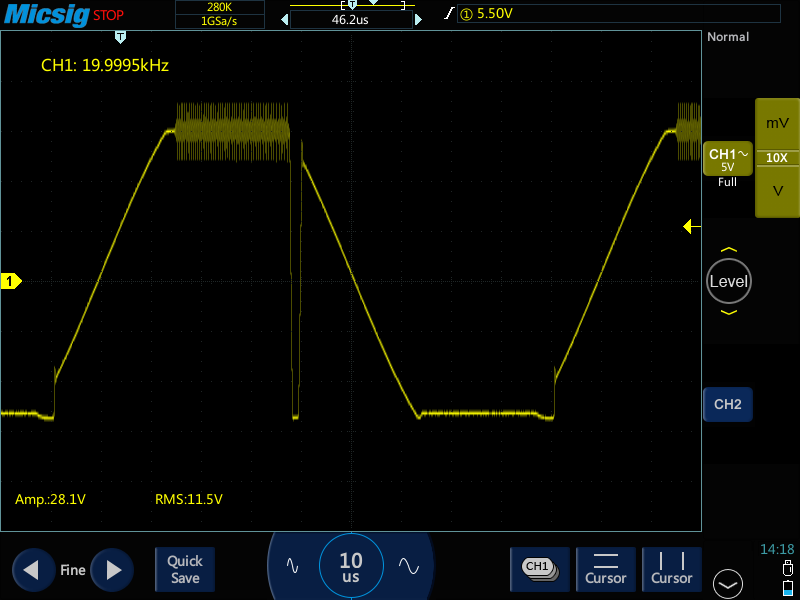
Task: Tap the 14:18 clock display
Action: (x=777, y=549)
